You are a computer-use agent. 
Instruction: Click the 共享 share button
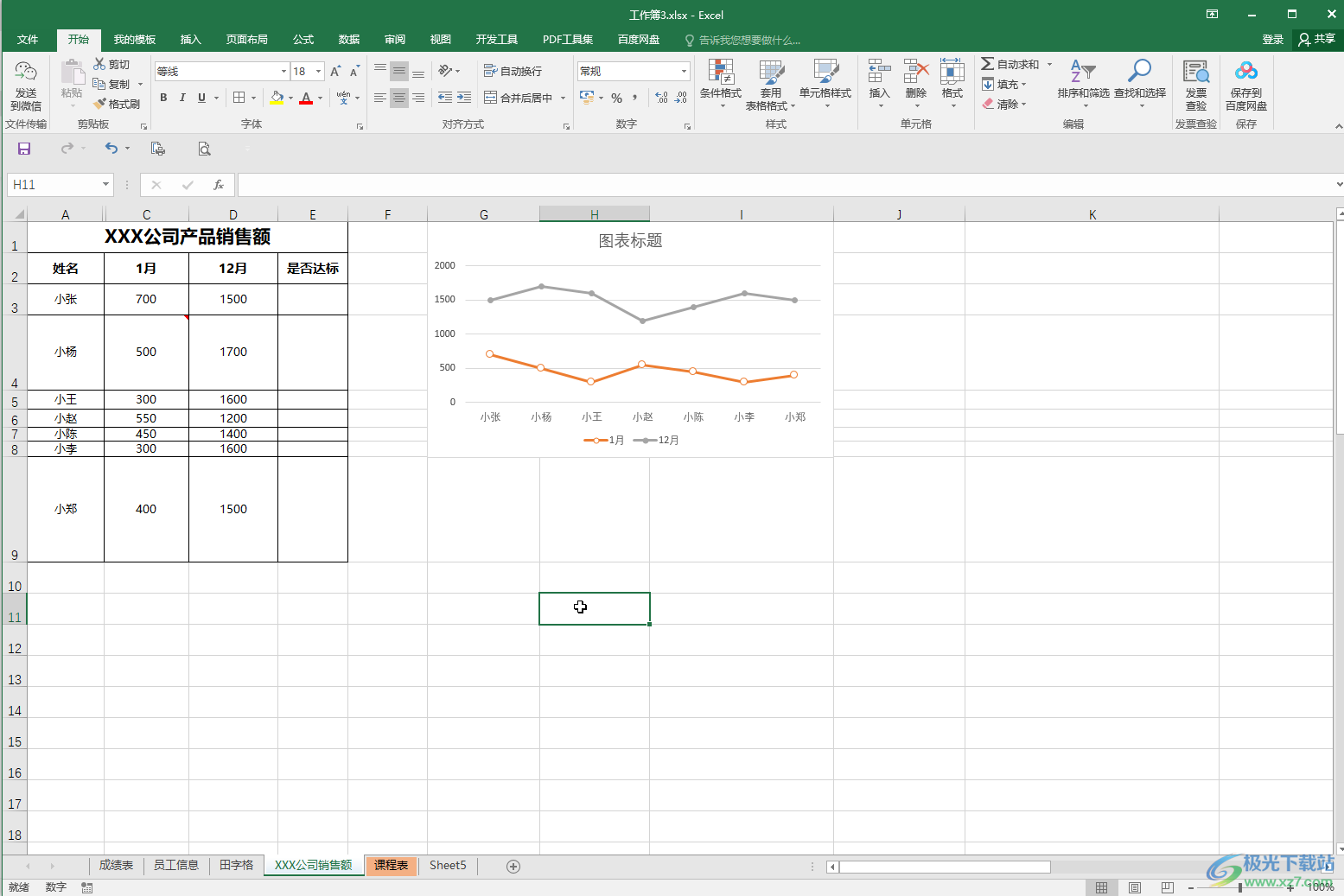[1316, 40]
